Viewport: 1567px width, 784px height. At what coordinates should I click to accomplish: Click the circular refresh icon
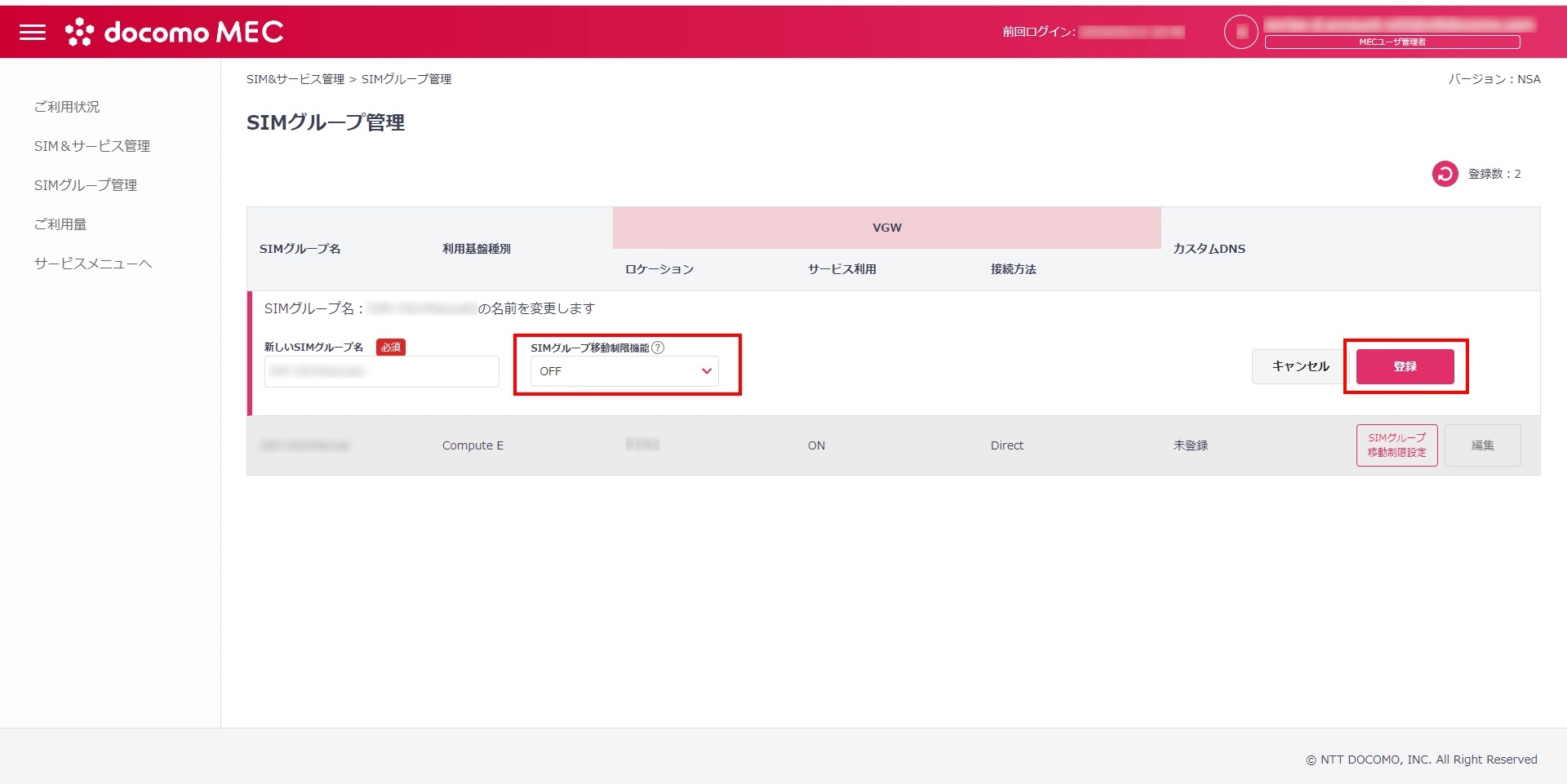point(1445,174)
